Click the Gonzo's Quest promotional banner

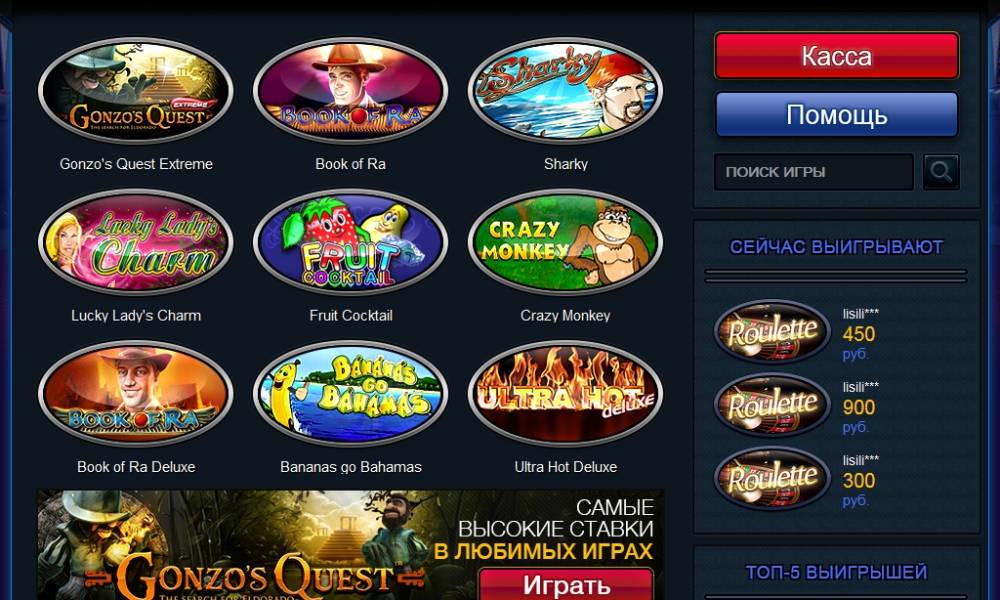350,545
